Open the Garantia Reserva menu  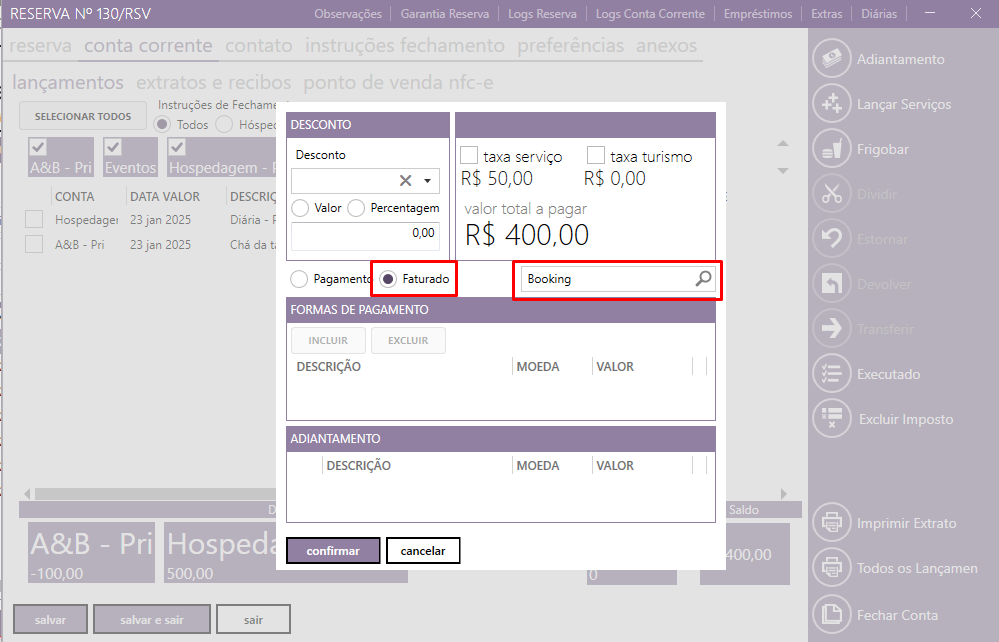pyautogui.click(x=445, y=14)
